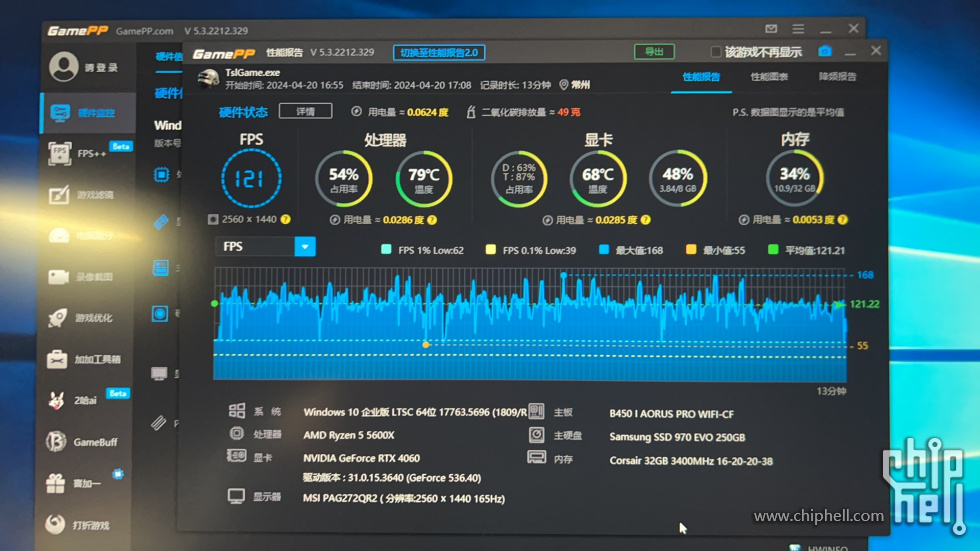
Task: Click the FPS 1% Low:62 legend swatch
Action: point(386,250)
